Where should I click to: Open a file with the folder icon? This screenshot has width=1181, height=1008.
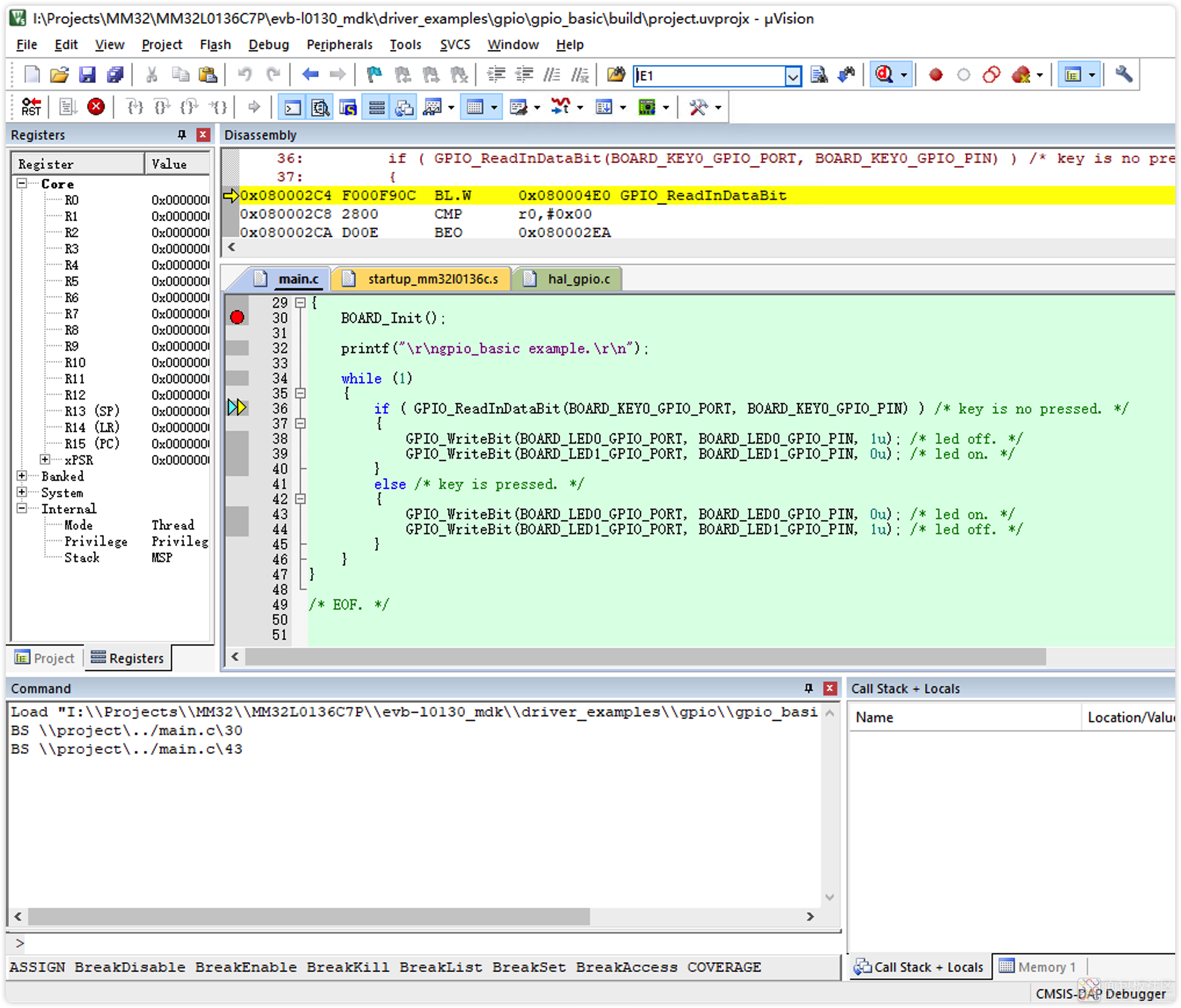[59, 75]
